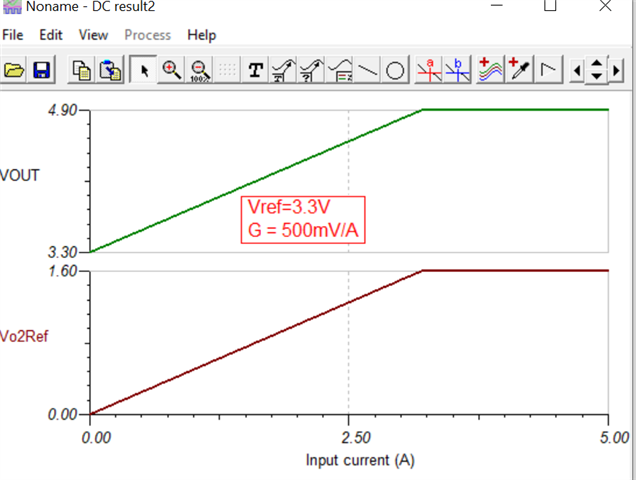The width and height of the screenshot is (636, 480).
Task: Click the VOUT curve label
Action: 19,175
